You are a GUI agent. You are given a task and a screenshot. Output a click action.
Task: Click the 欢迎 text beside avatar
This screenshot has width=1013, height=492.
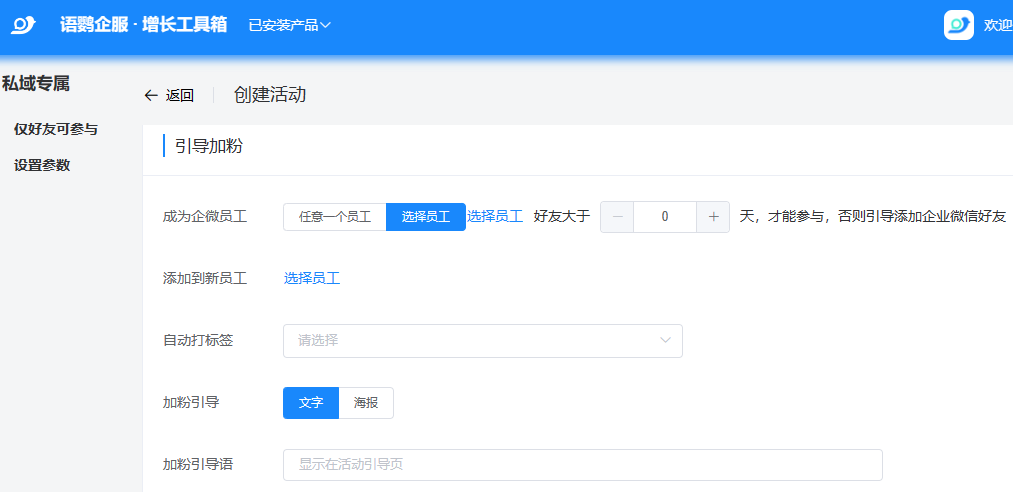997,25
